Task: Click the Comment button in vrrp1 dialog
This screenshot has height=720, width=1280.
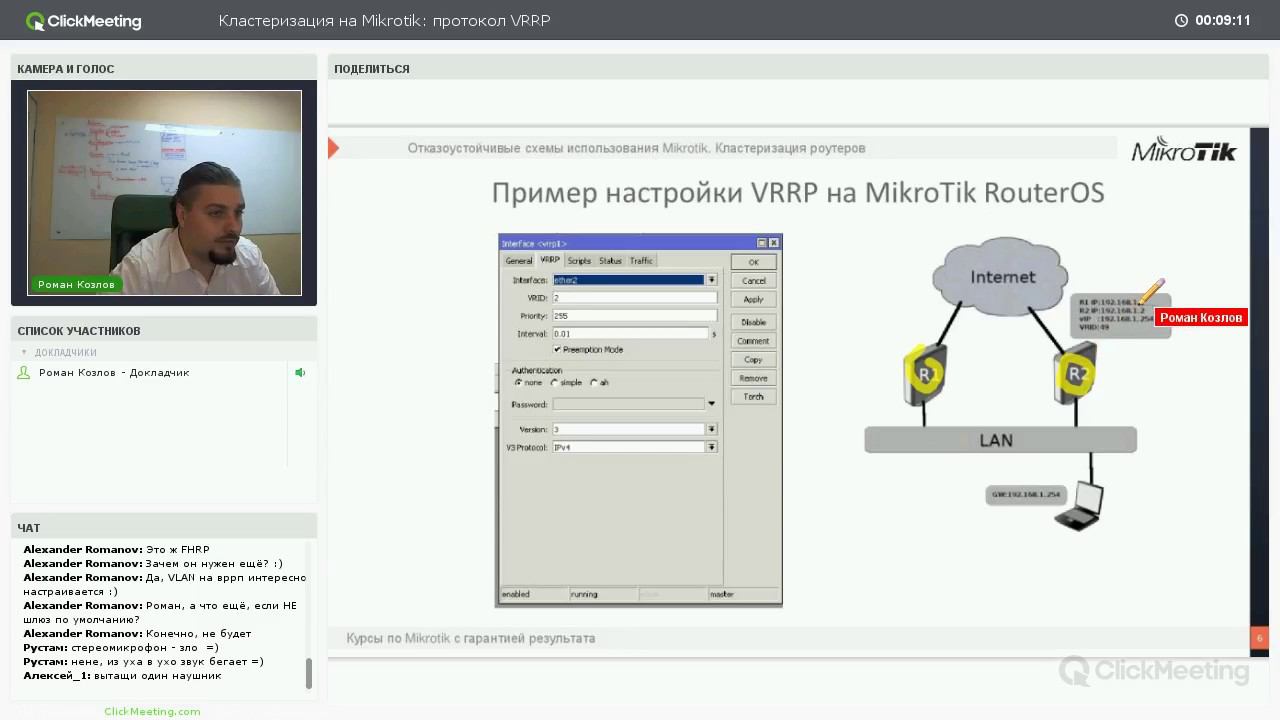Action: 754,341
